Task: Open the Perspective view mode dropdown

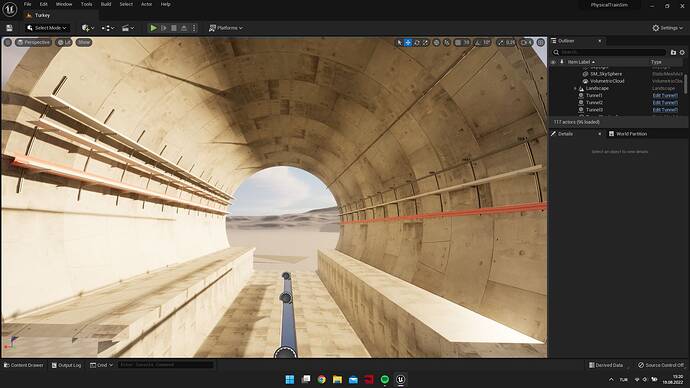Action: click(33, 42)
